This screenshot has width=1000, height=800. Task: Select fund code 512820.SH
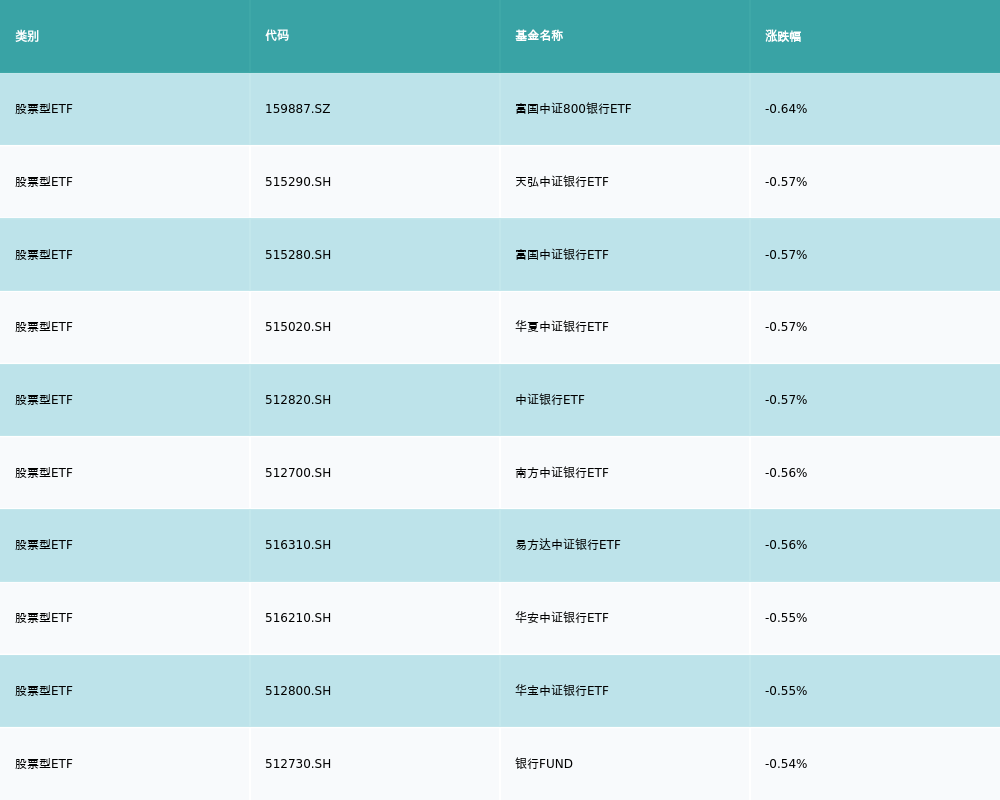[x=298, y=400]
